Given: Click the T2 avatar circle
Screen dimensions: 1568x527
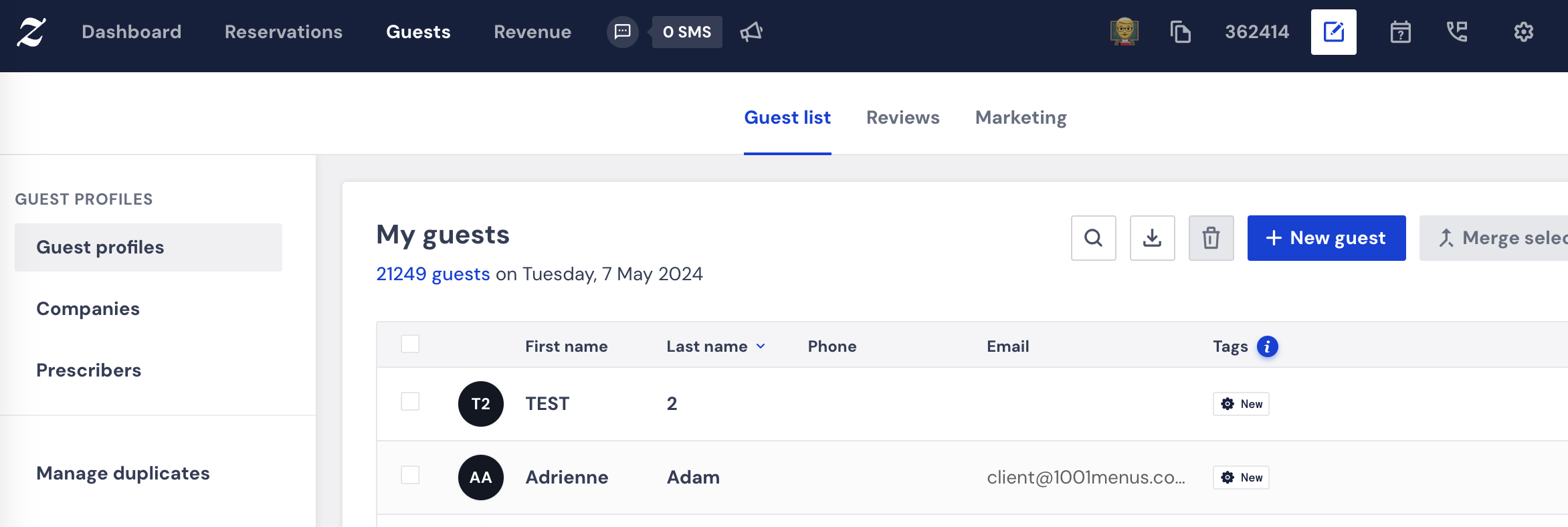Looking at the screenshot, I should (481, 404).
